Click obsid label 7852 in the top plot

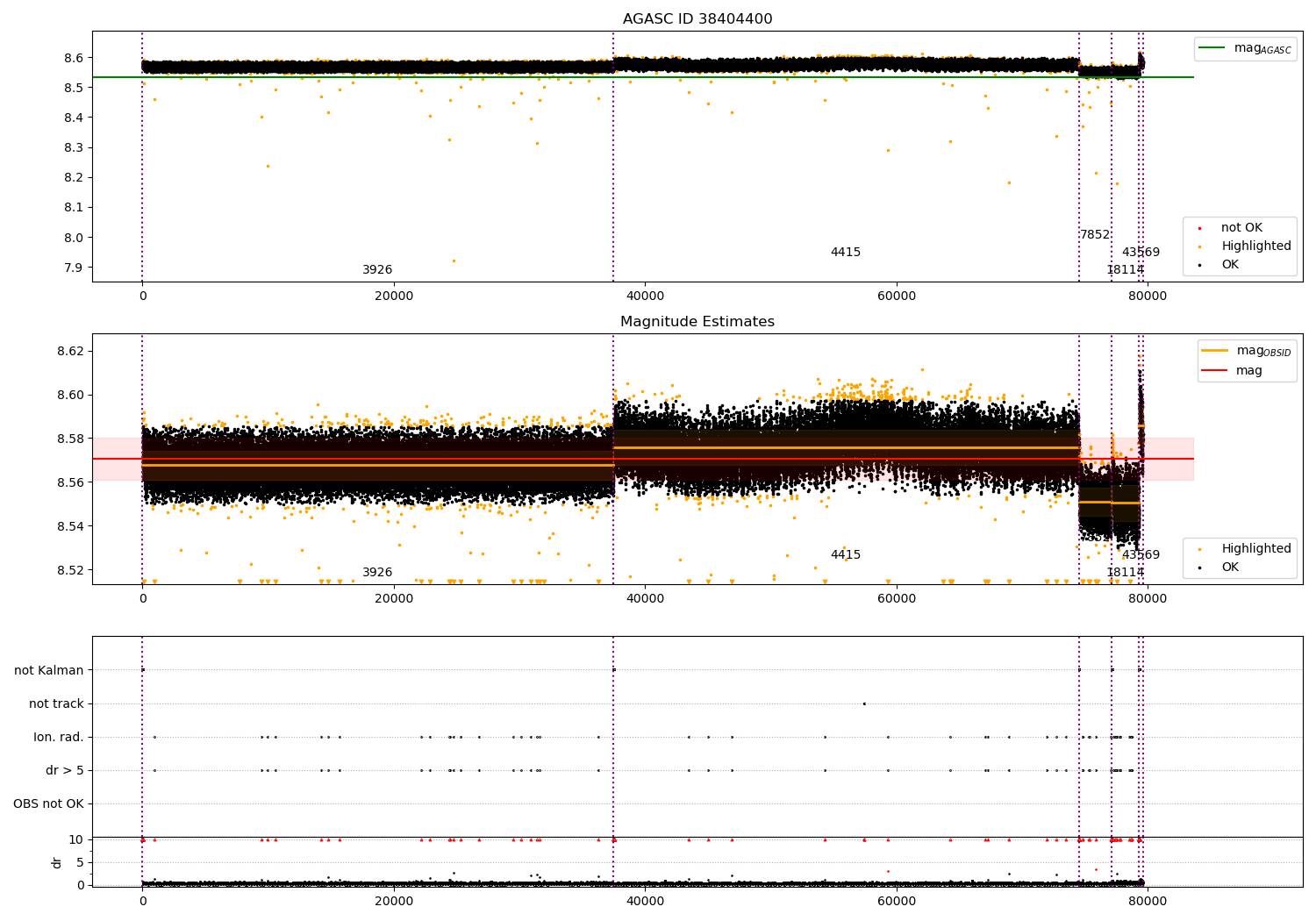[x=1095, y=235]
